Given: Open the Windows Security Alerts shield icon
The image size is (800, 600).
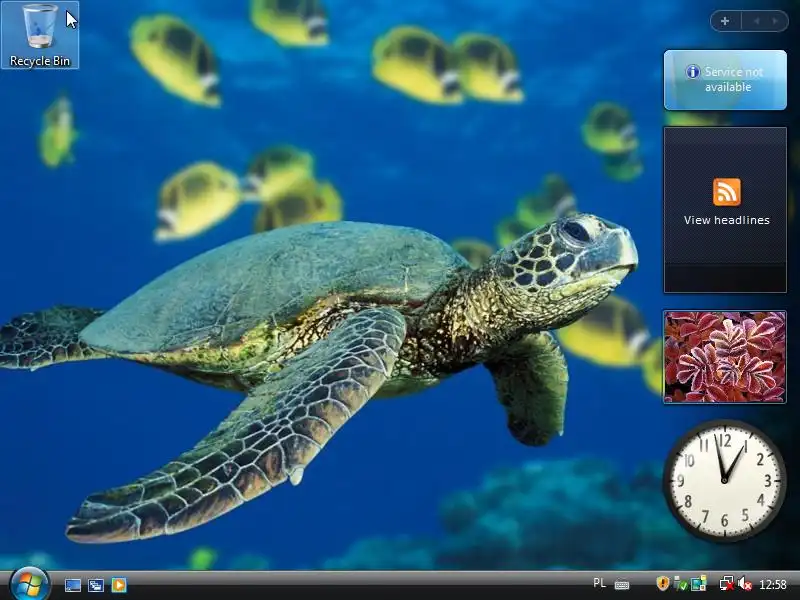Looking at the screenshot, I should (x=662, y=583).
